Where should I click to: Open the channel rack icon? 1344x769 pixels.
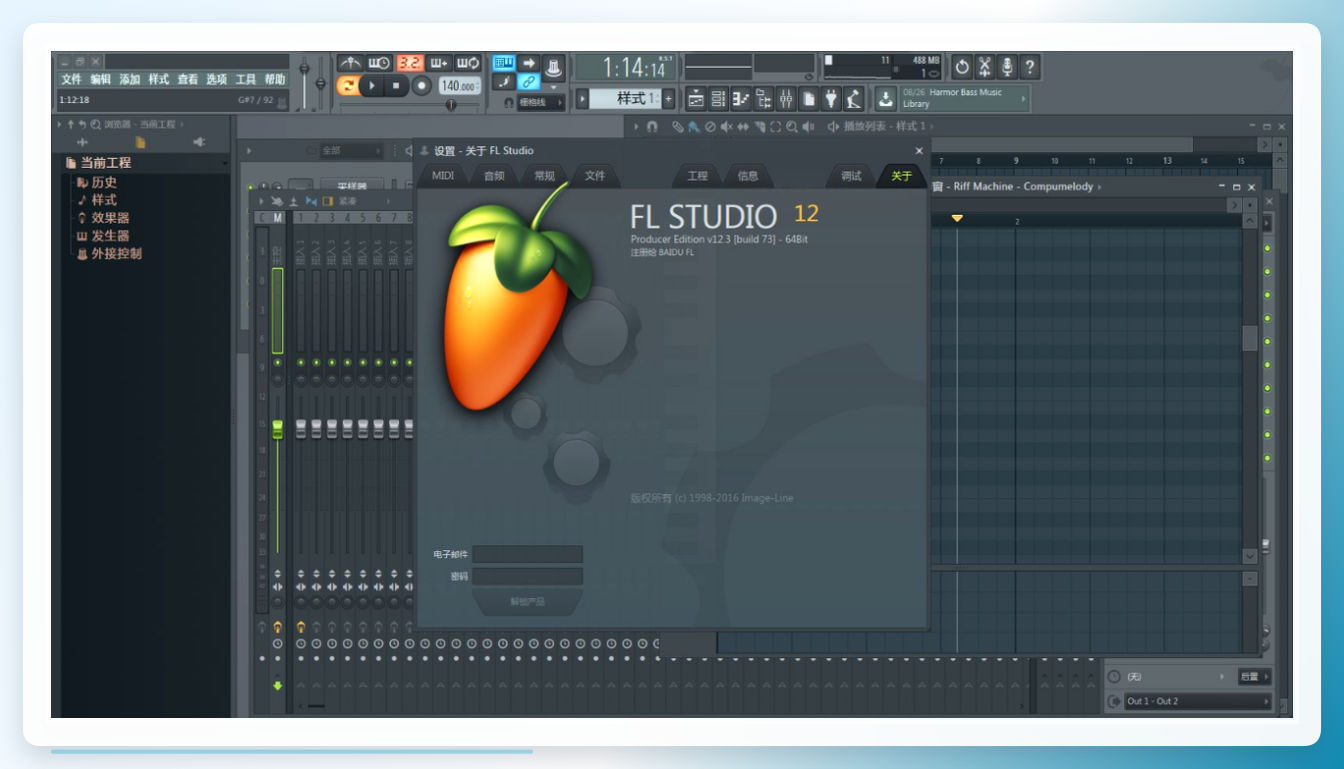pyautogui.click(x=718, y=98)
